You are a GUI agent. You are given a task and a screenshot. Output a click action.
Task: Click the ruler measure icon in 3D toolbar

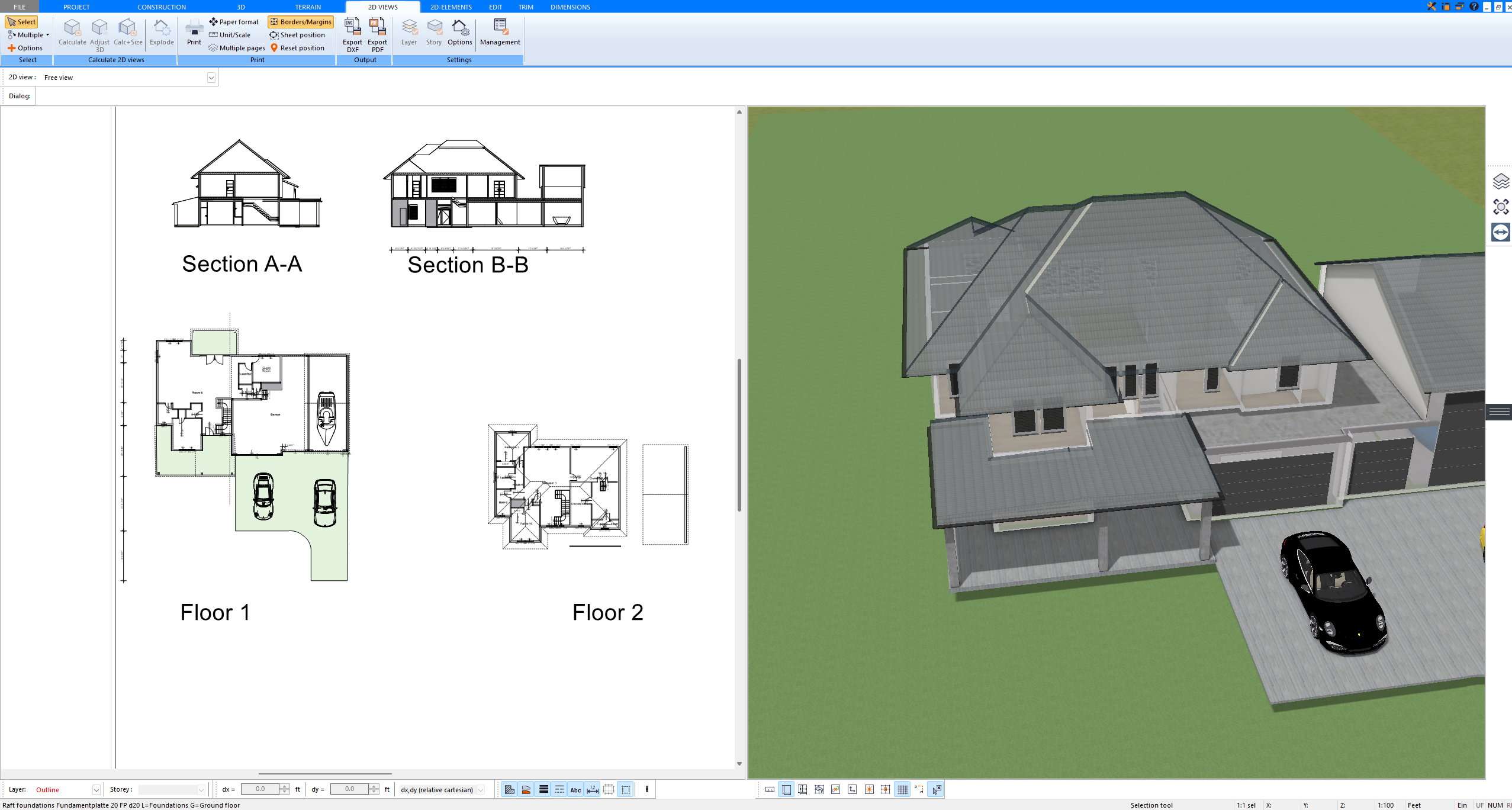pos(770,789)
